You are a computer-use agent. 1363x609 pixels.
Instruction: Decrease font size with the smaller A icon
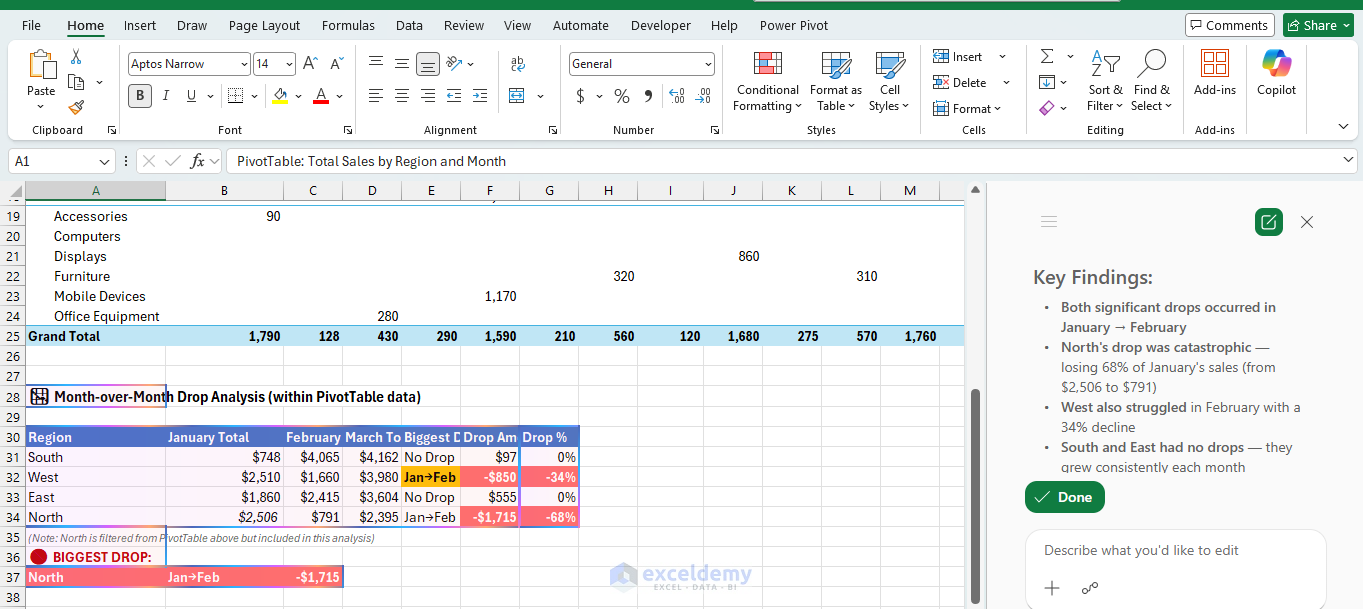[x=337, y=63]
